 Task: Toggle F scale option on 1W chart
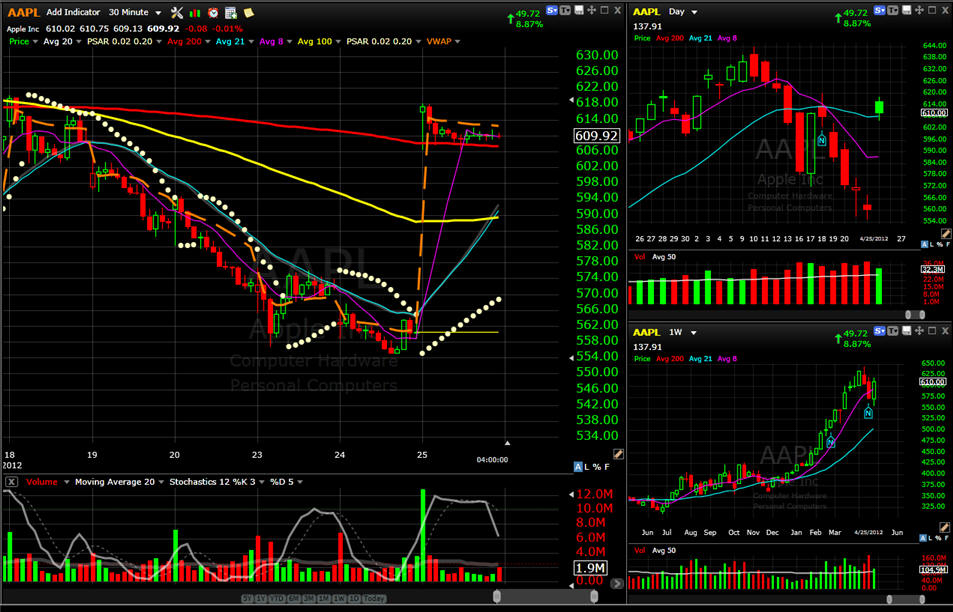(x=948, y=538)
